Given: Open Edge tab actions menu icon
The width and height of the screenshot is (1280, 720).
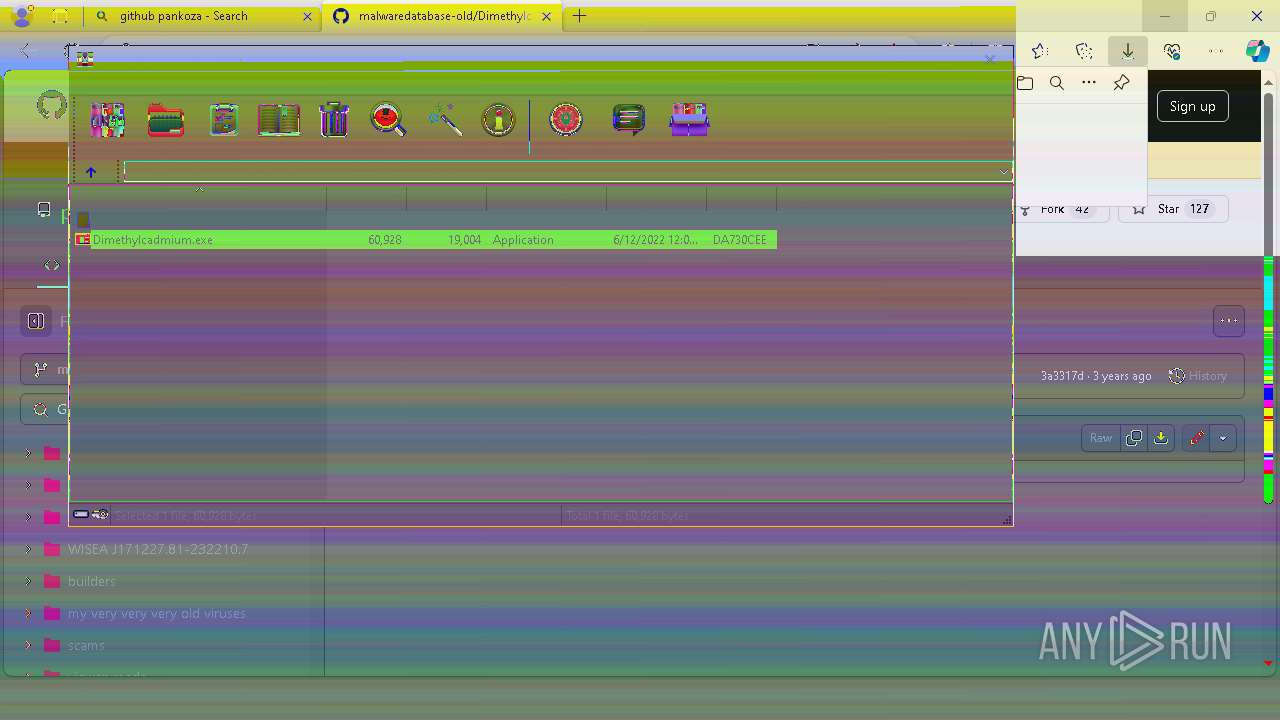Looking at the screenshot, I should [x=60, y=16].
